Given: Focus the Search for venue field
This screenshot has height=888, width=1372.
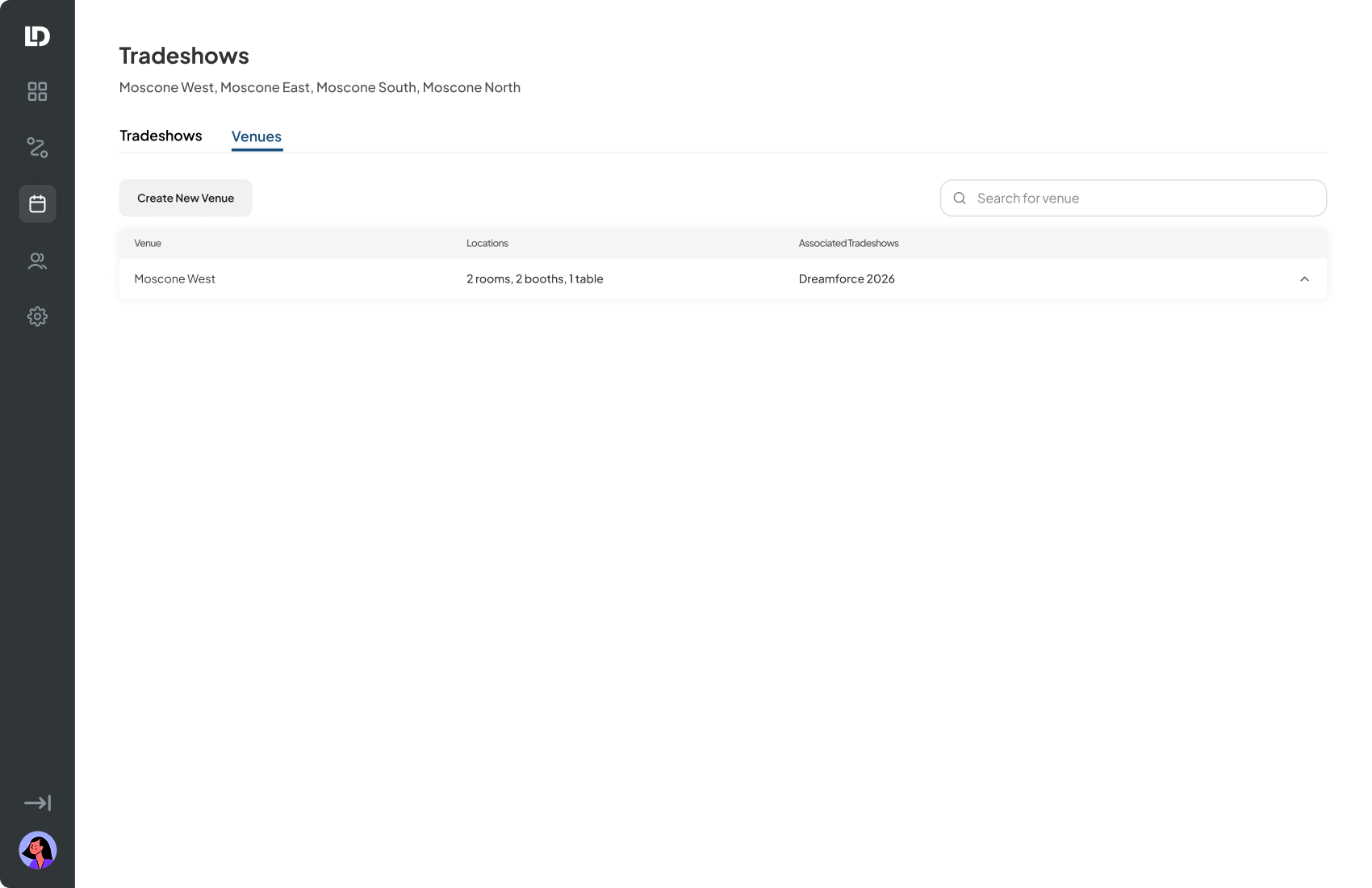Looking at the screenshot, I should (x=1133, y=198).
